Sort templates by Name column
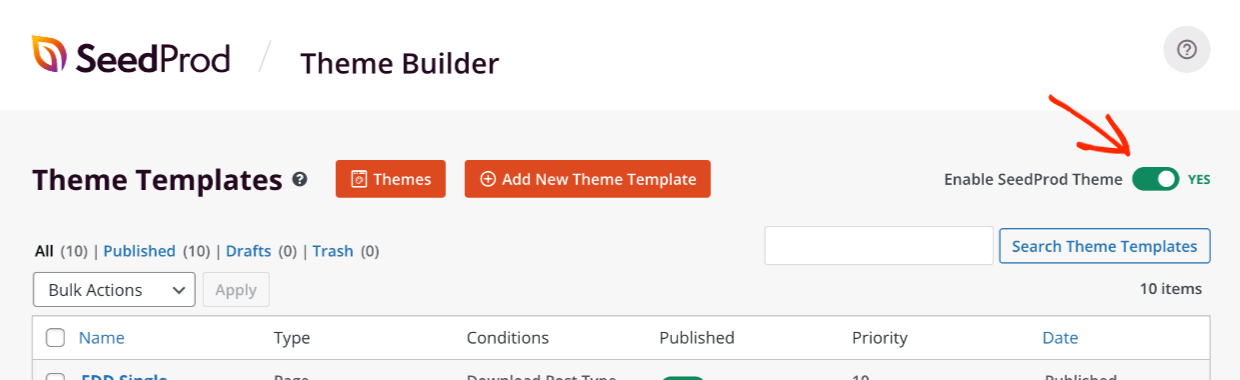The height and width of the screenshot is (380, 1240). (x=102, y=338)
